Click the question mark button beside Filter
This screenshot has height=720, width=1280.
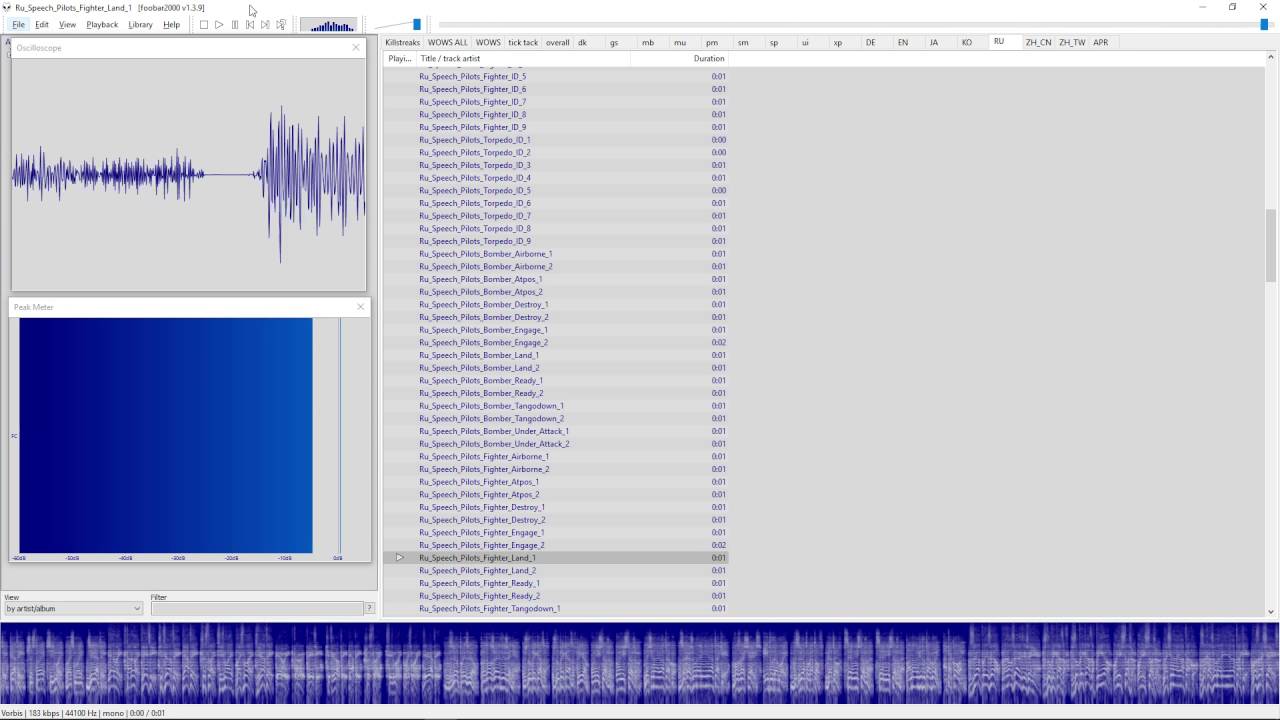(x=369, y=608)
